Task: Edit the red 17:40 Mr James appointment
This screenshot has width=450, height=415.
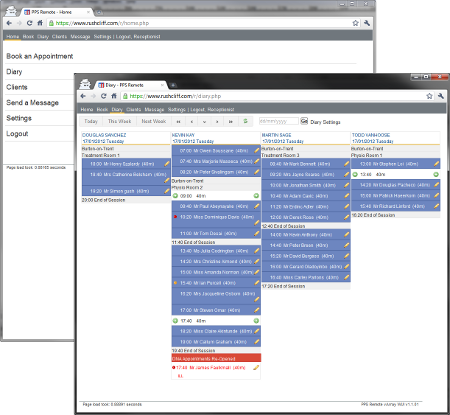Action: click(256, 368)
